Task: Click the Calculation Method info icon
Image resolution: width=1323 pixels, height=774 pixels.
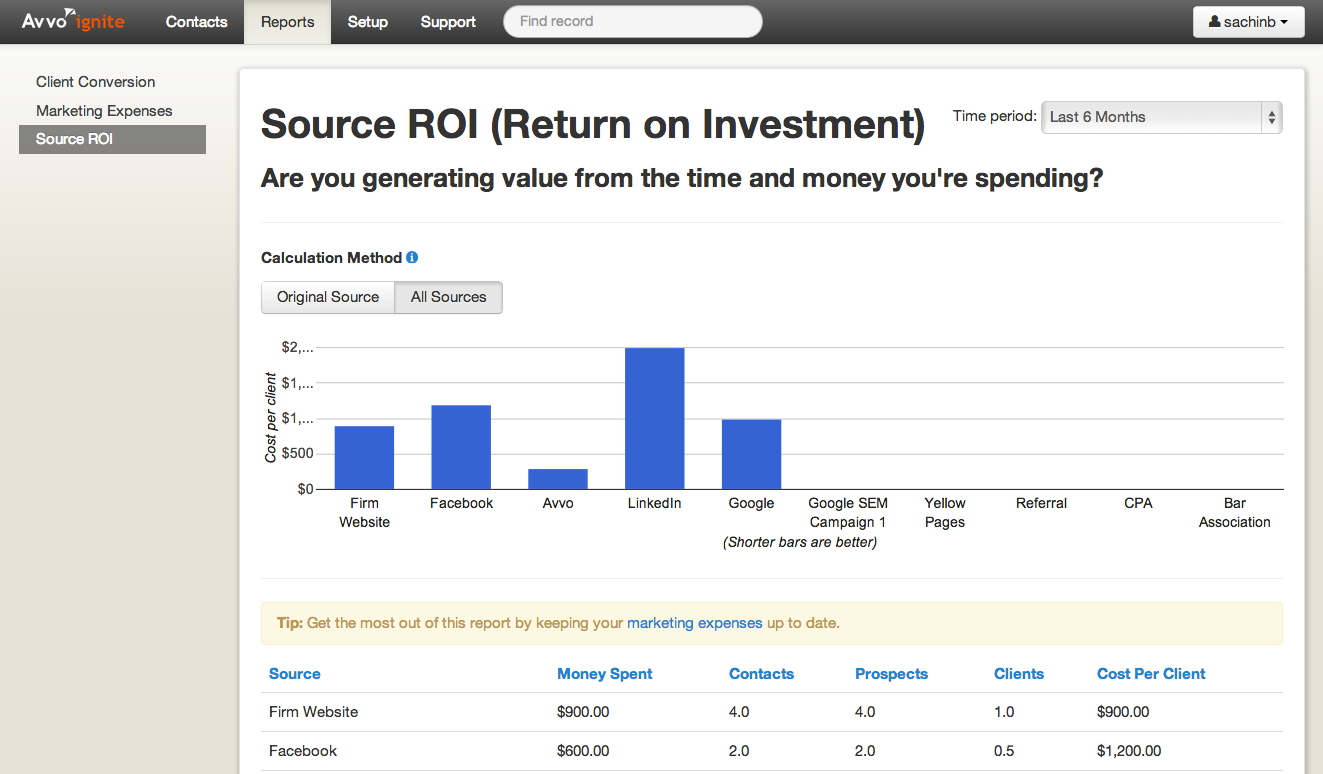Action: [x=412, y=258]
